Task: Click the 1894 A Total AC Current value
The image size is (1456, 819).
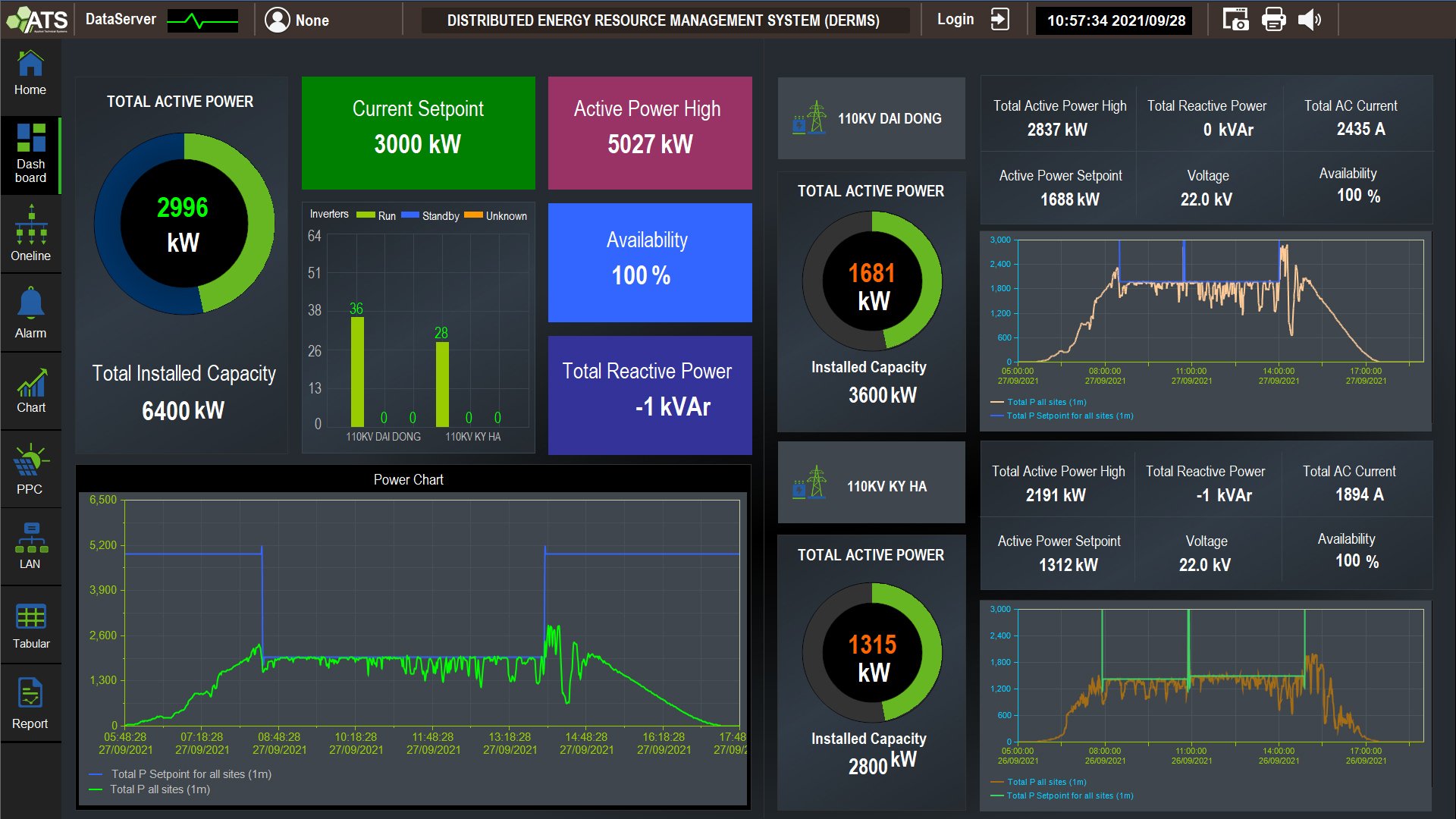Action: click(x=1359, y=494)
